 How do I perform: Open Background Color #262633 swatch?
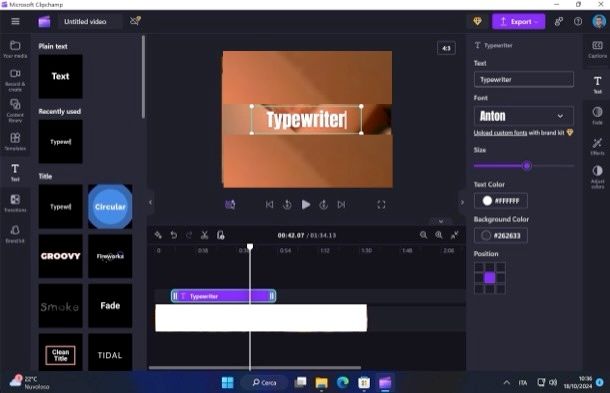pos(501,235)
